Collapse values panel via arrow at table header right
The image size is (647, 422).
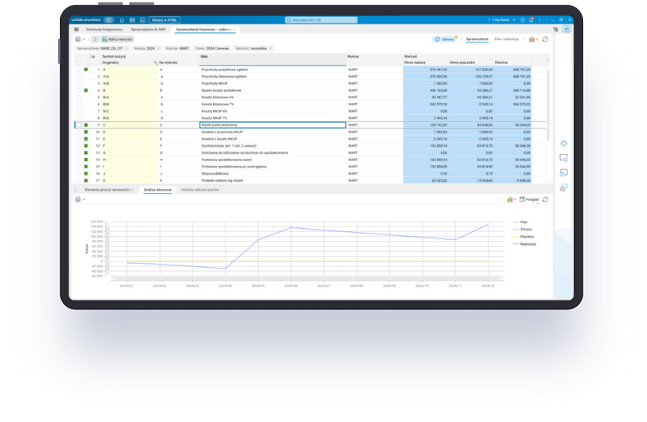[548, 59]
